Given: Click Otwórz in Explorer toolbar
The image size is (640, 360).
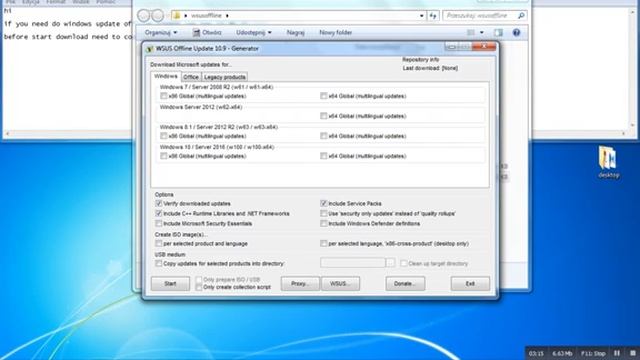Looking at the screenshot, I should (207, 33).
